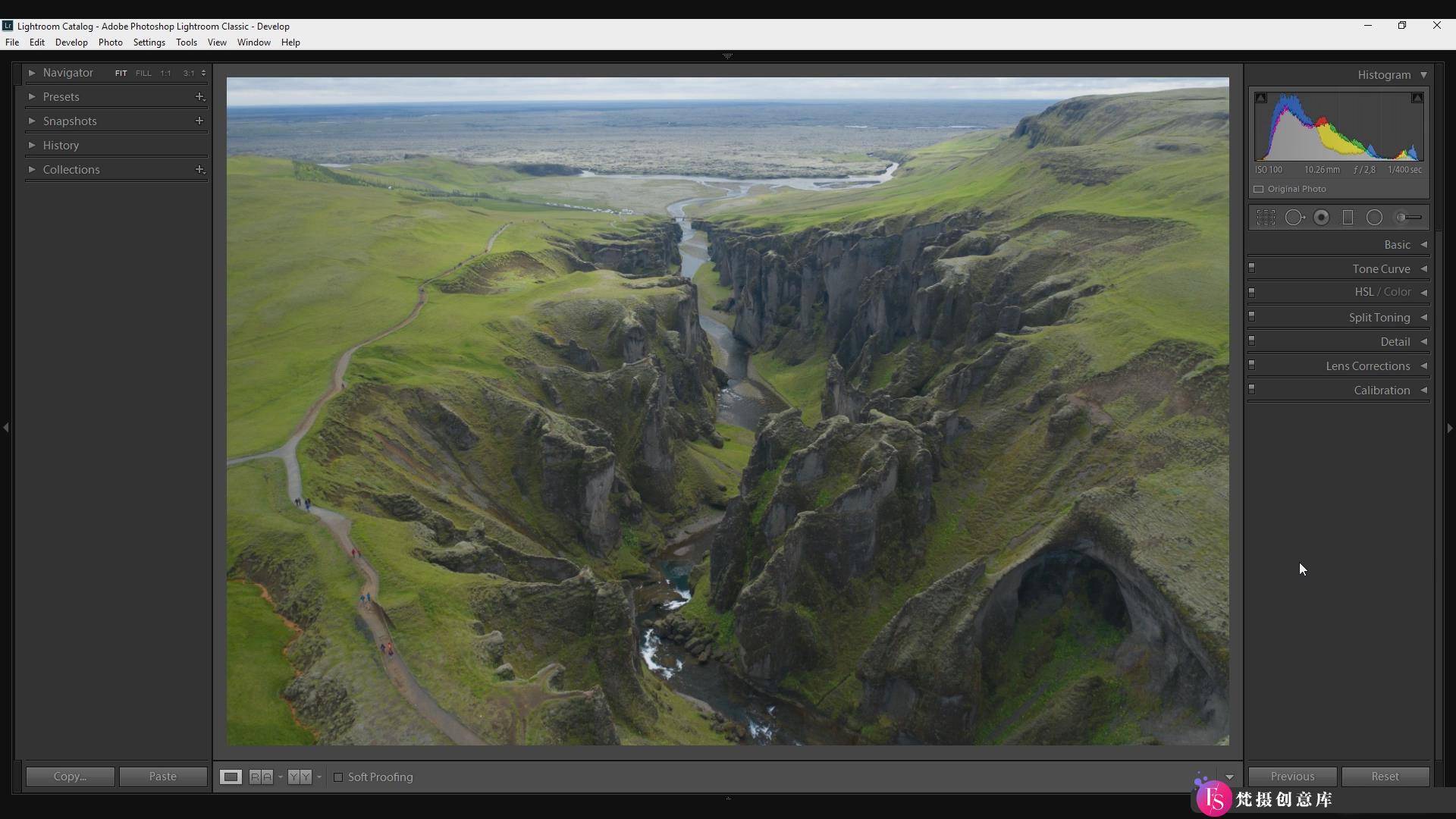Screen dimensions: 1456x819
Task: Add a new collection with plus icon
Action: click(199, 169)
